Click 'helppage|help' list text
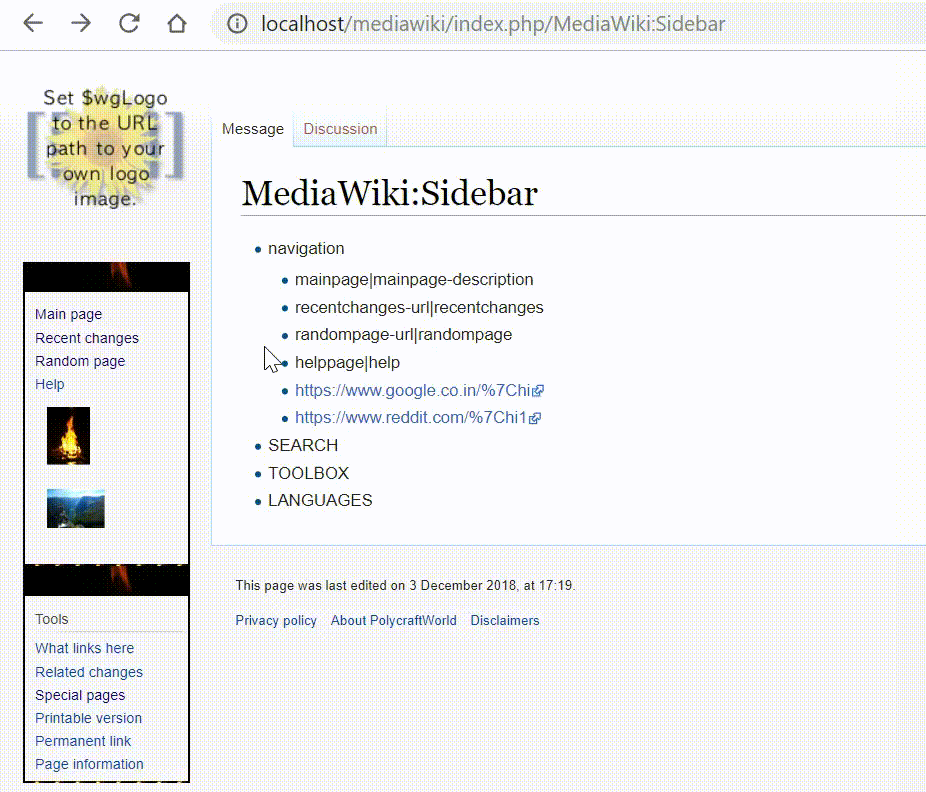 coord(347,363)
